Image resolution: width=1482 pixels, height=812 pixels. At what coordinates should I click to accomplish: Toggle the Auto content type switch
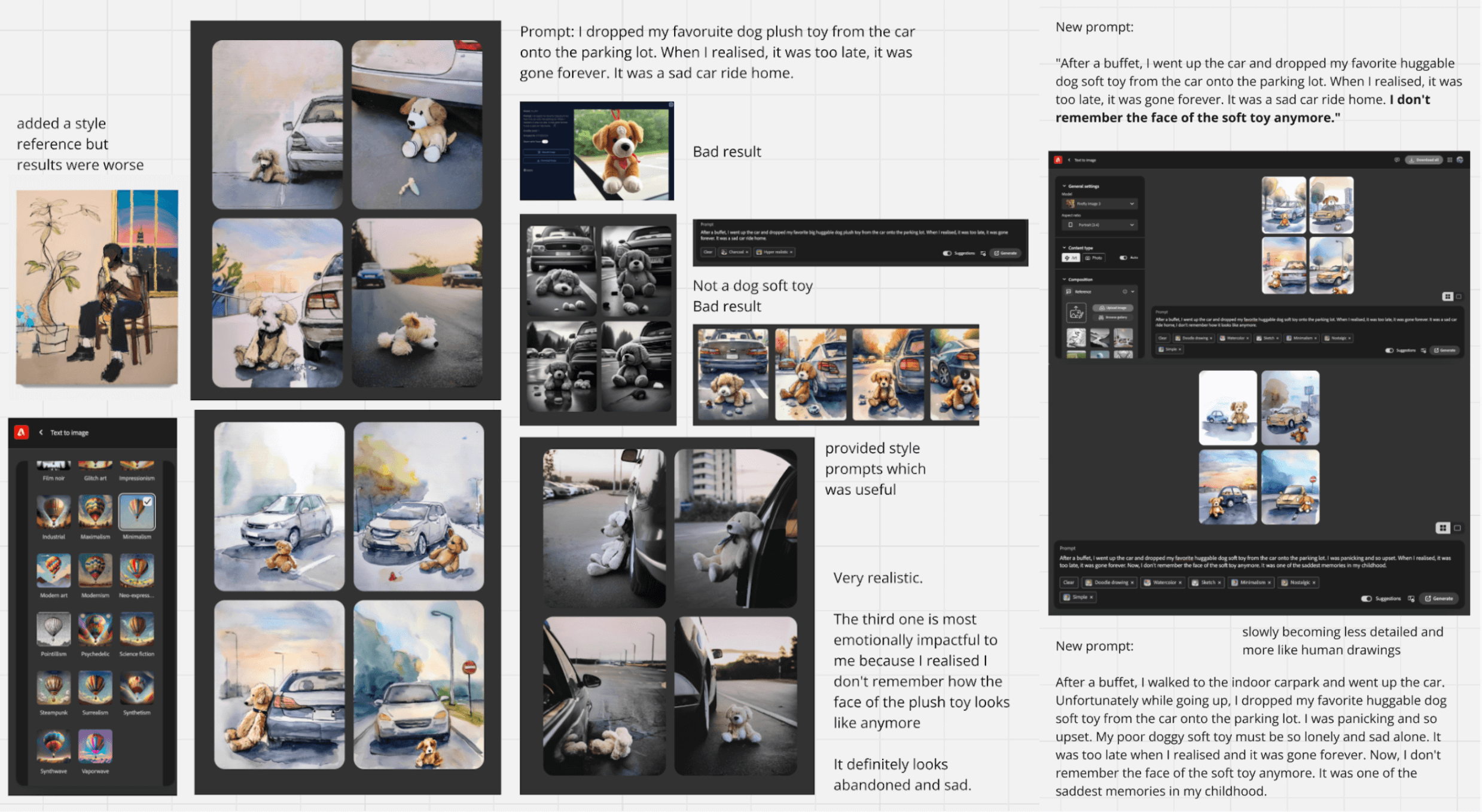point(1123,258)
